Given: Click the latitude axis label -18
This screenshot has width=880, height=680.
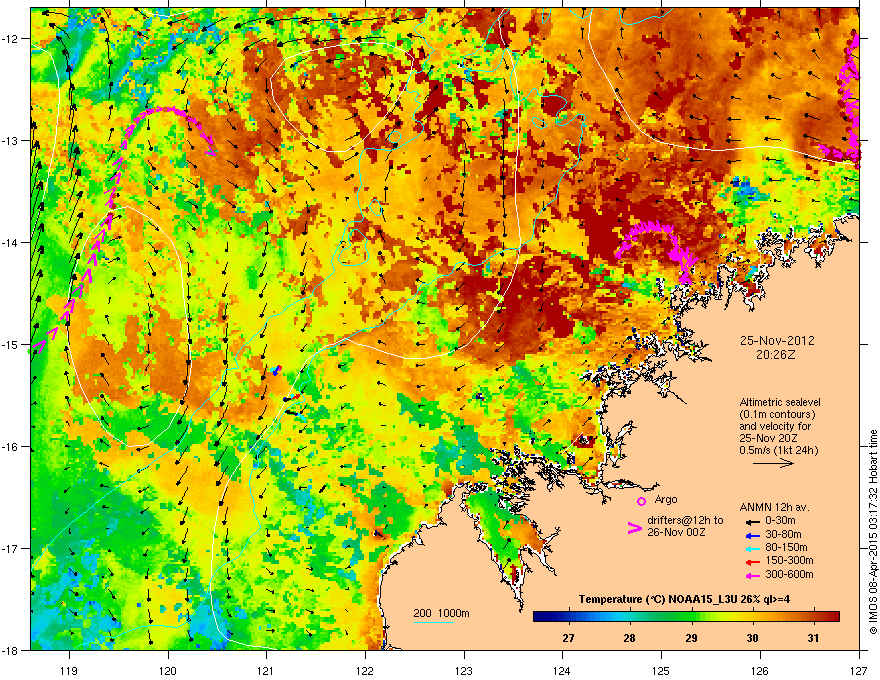Looking at the screenshot, I should (x=10, y=650).
